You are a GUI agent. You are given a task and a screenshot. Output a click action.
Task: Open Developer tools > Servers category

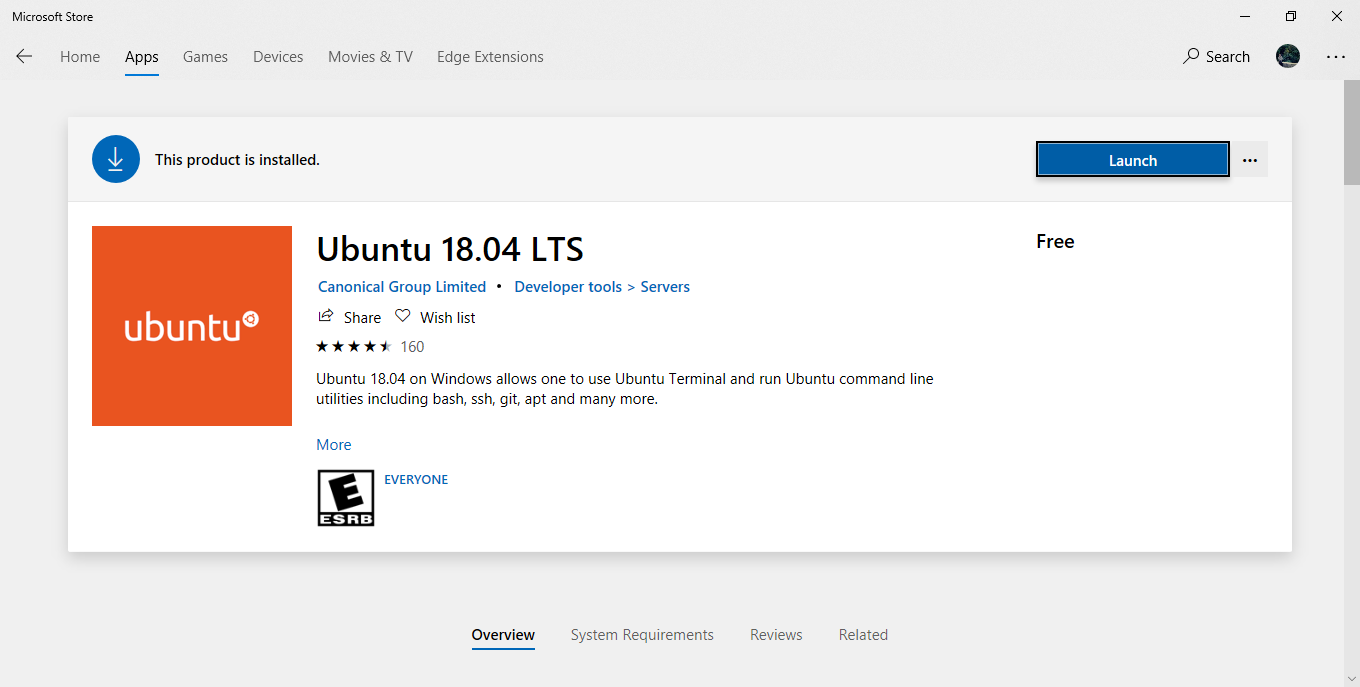[x=602, y=287]
